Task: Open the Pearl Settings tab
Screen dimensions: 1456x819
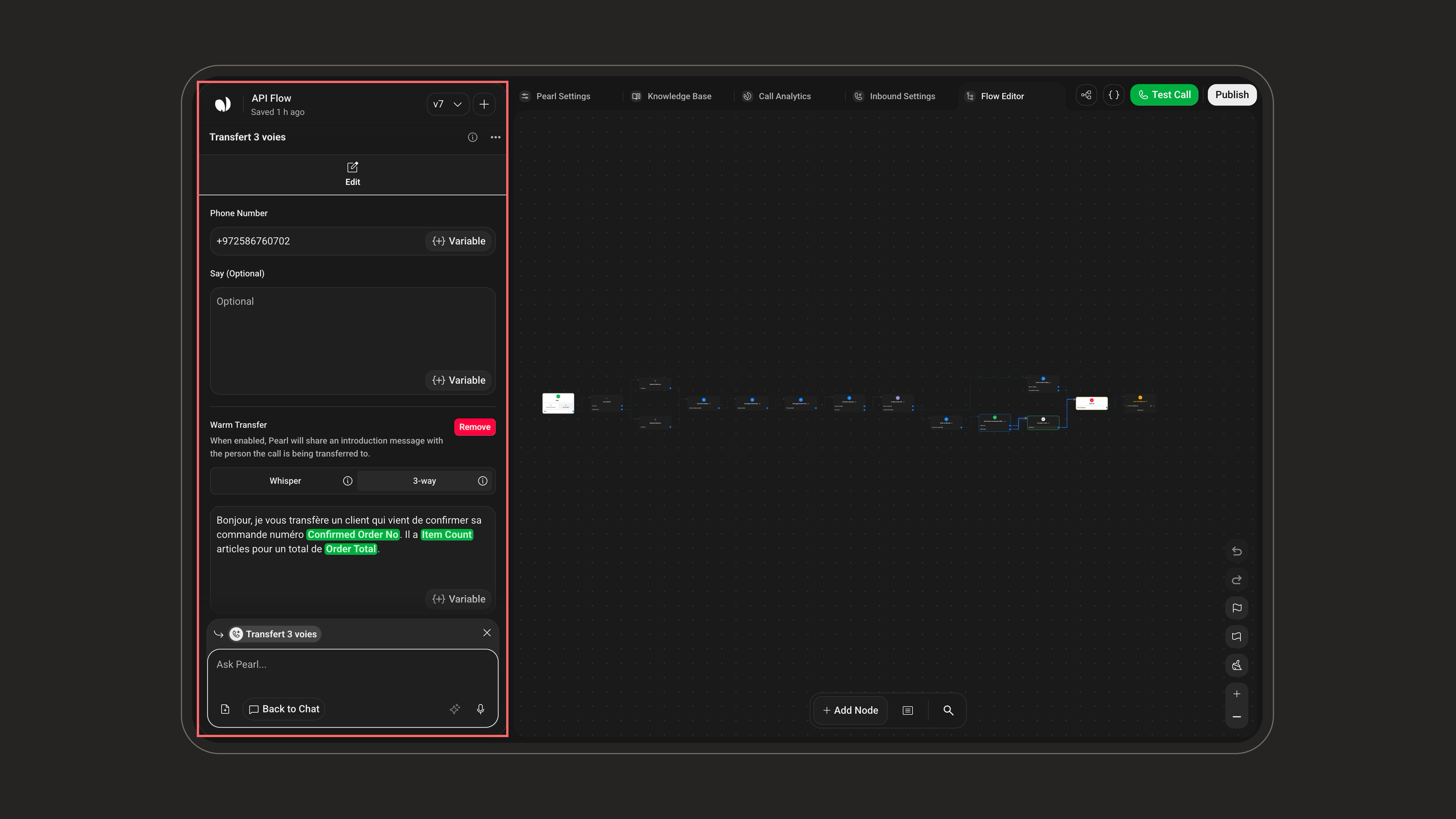Action: coord(556,96)
